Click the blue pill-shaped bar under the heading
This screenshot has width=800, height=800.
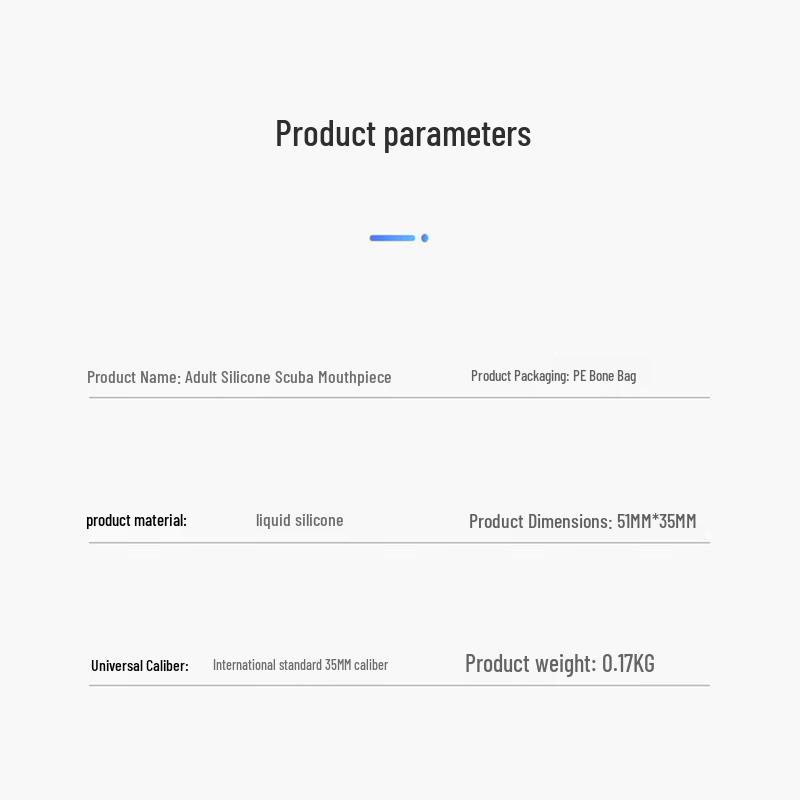click(x=392, y=238)
